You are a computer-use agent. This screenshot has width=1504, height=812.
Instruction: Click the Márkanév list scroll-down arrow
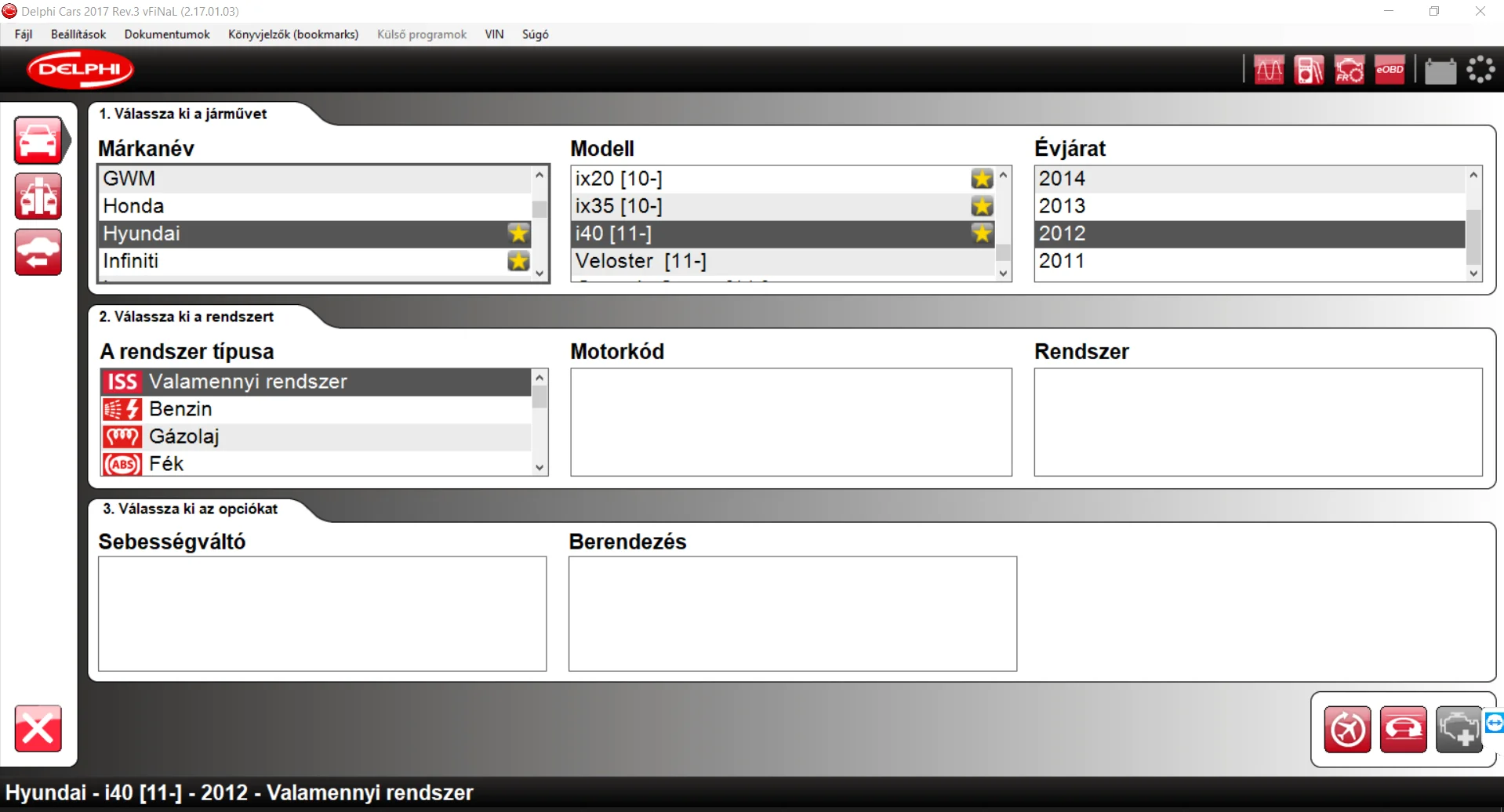pyautogui.click(x=539, y=273)
